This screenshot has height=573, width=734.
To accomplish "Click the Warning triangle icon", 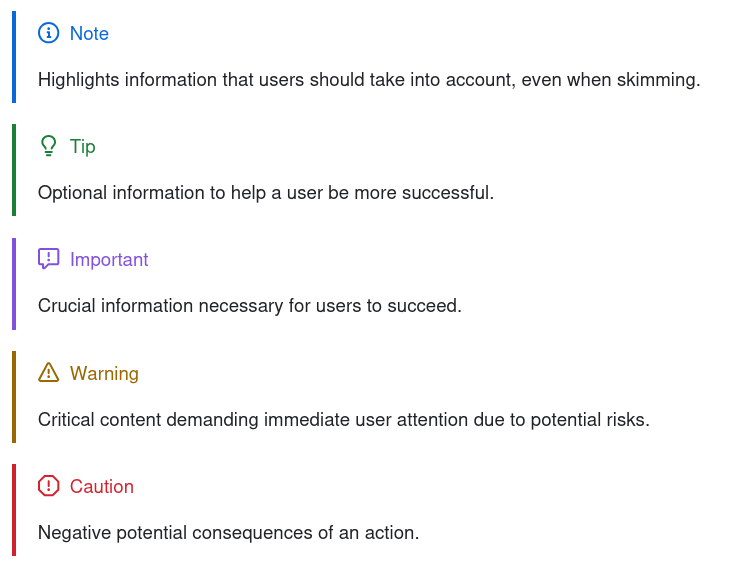I will click(49, 373).
